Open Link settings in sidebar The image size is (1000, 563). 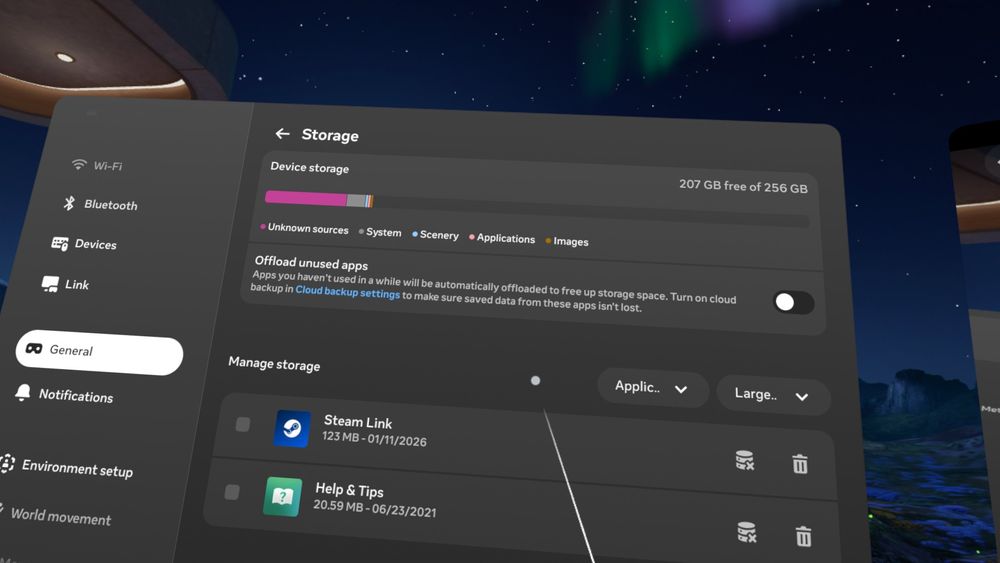(x=65, y=284)
